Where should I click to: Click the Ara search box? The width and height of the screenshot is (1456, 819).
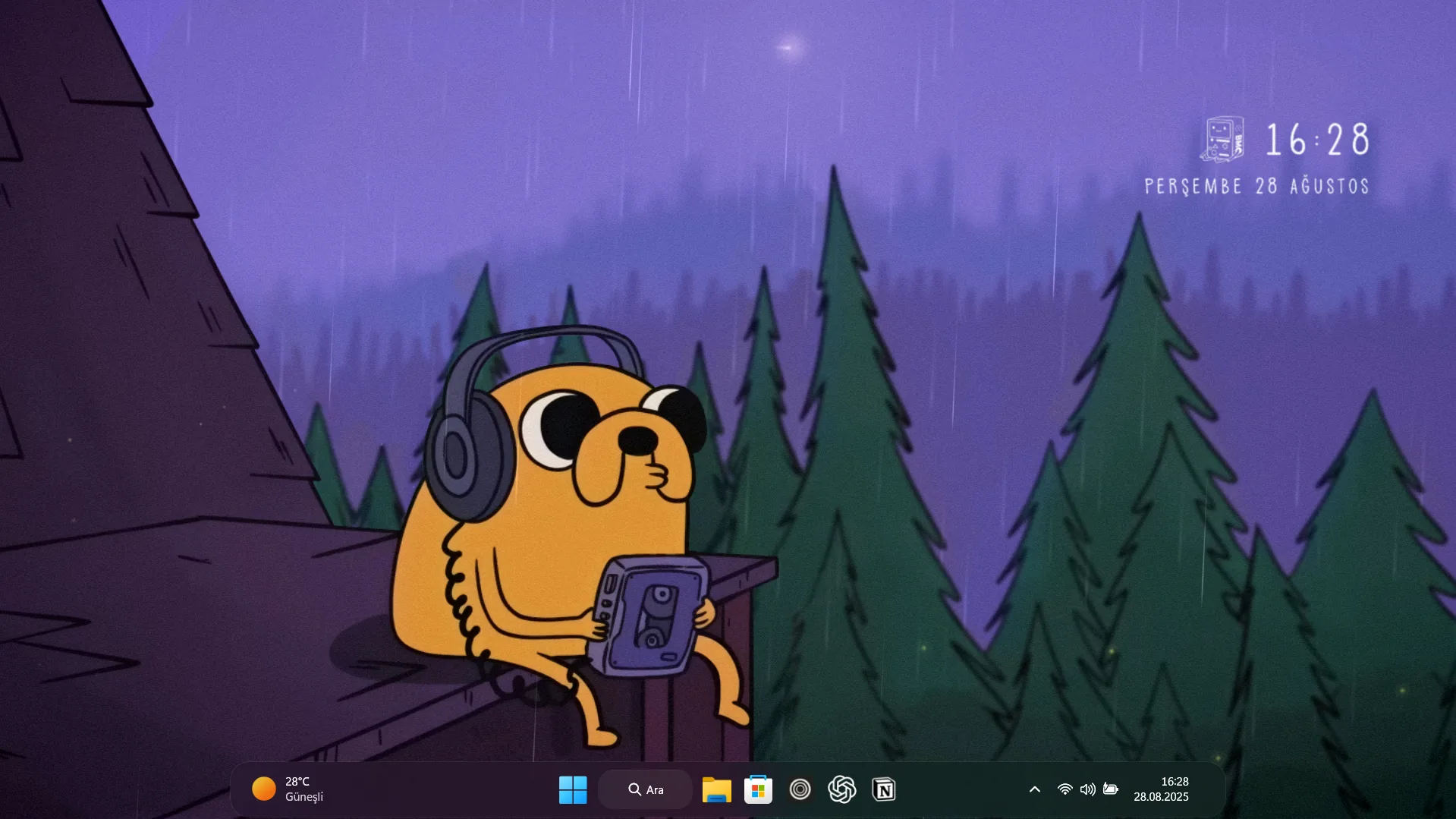point(645,789)
